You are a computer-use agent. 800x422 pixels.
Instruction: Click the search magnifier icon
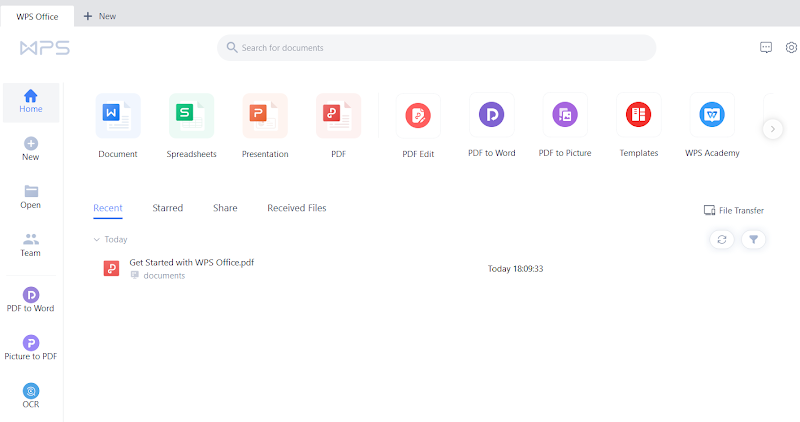(x=232, y=47)
